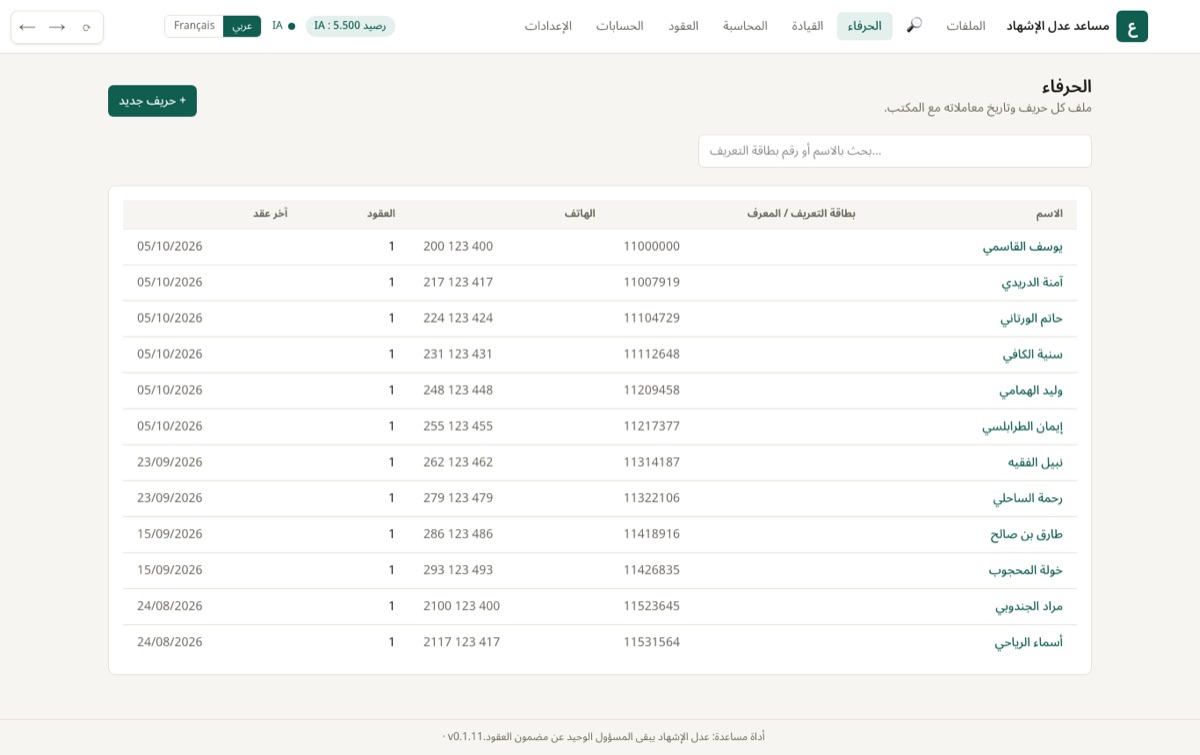The height and width of the screenshot is (755, 1200).
Task: Click ID number 11418916
Action: 652,534
